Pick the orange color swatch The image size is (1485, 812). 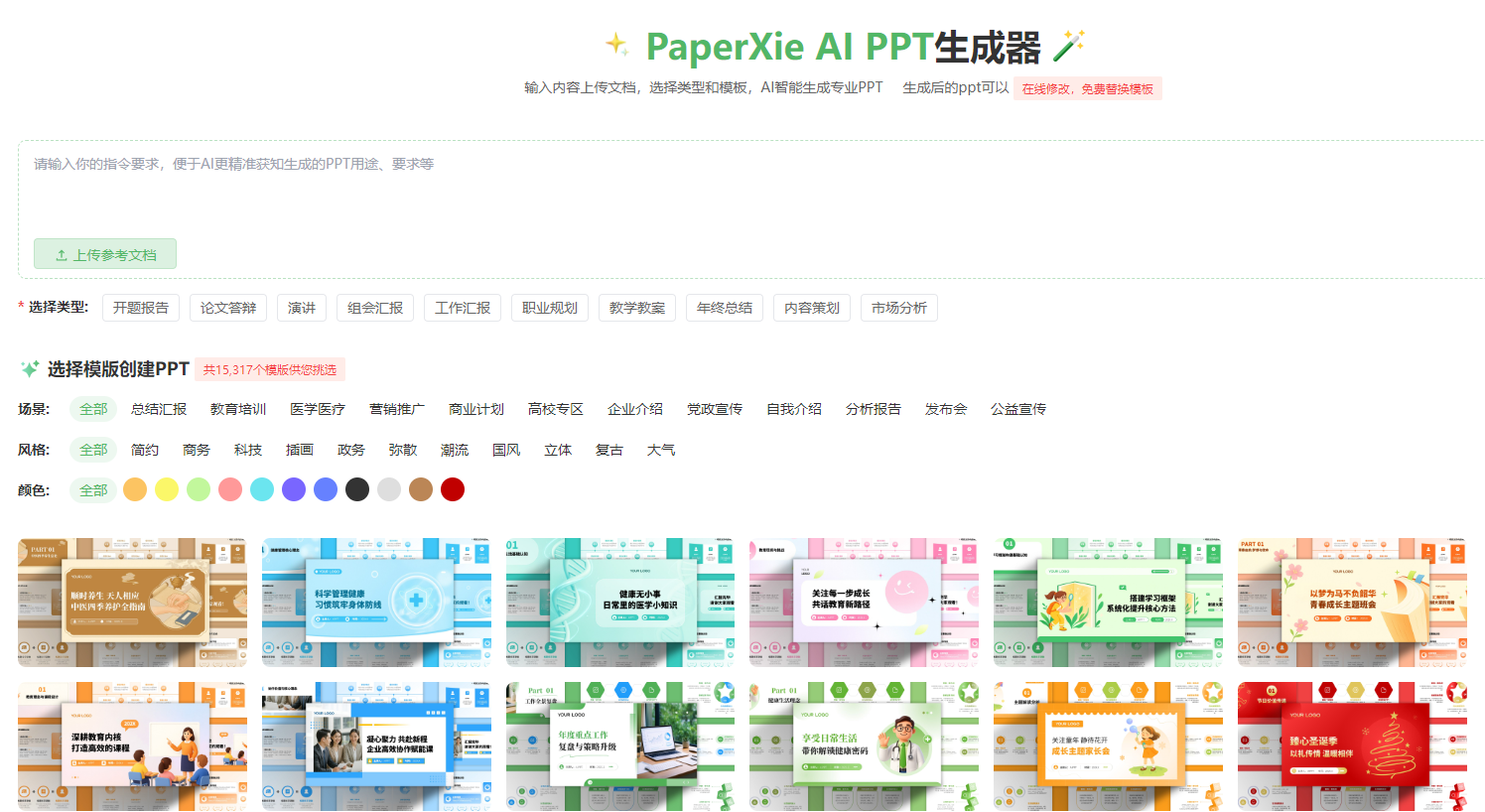pyautogui.click(x=135, y=489)
